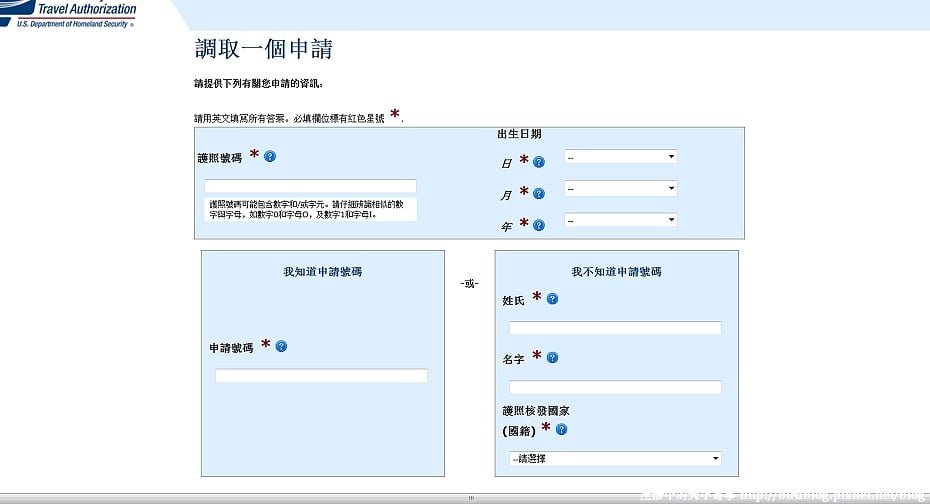Expand the 日 birth day dropdown
Screen dimensions: 930x504
coord(620,157)
